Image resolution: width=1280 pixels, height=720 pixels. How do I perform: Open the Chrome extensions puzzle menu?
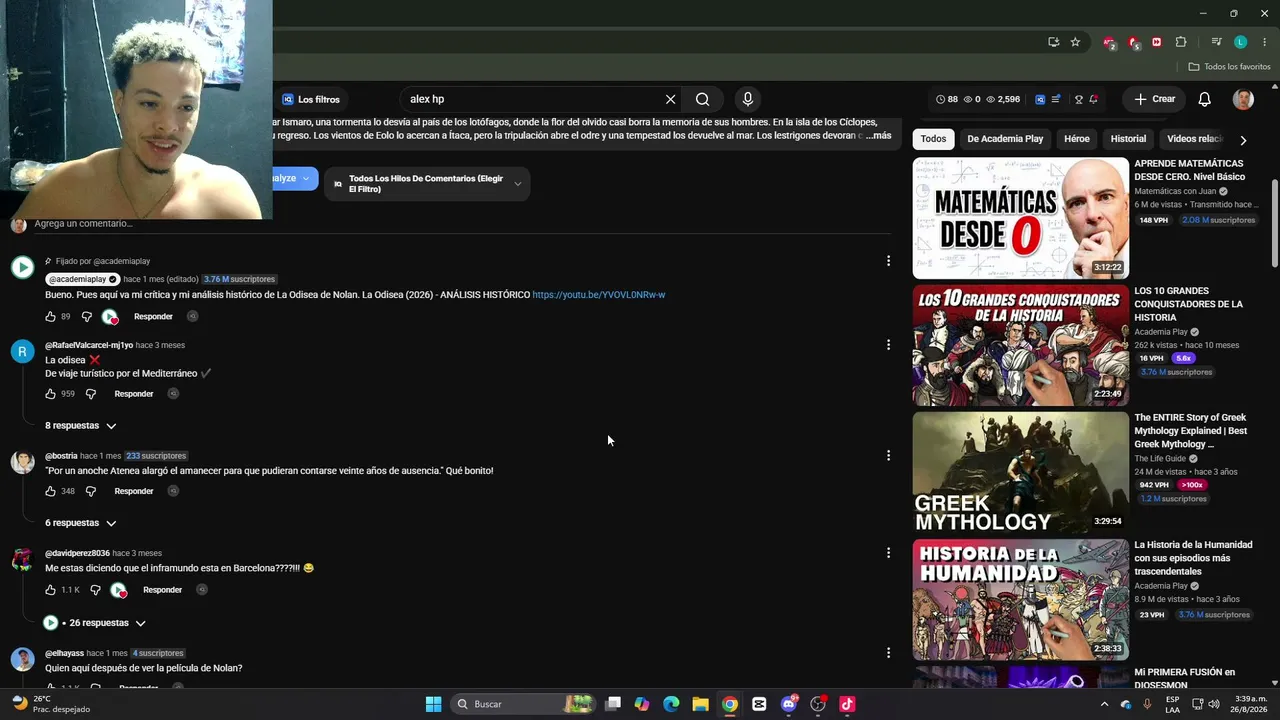point(1181,42)
